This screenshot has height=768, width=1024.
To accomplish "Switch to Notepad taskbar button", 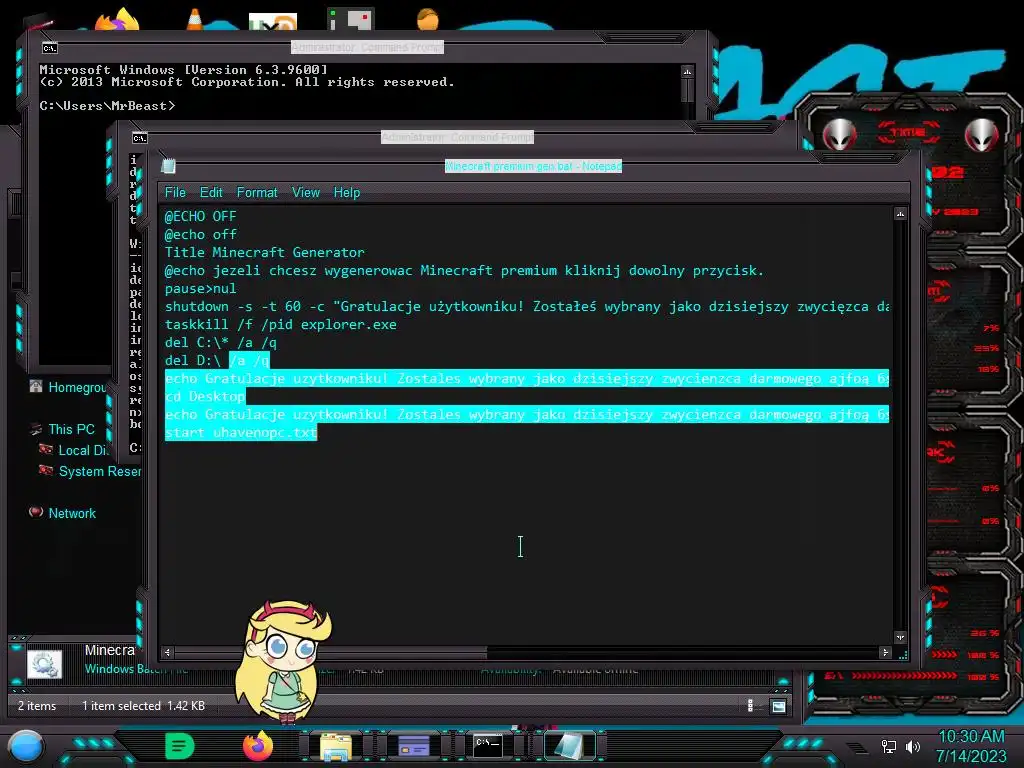I will (569, 746).
